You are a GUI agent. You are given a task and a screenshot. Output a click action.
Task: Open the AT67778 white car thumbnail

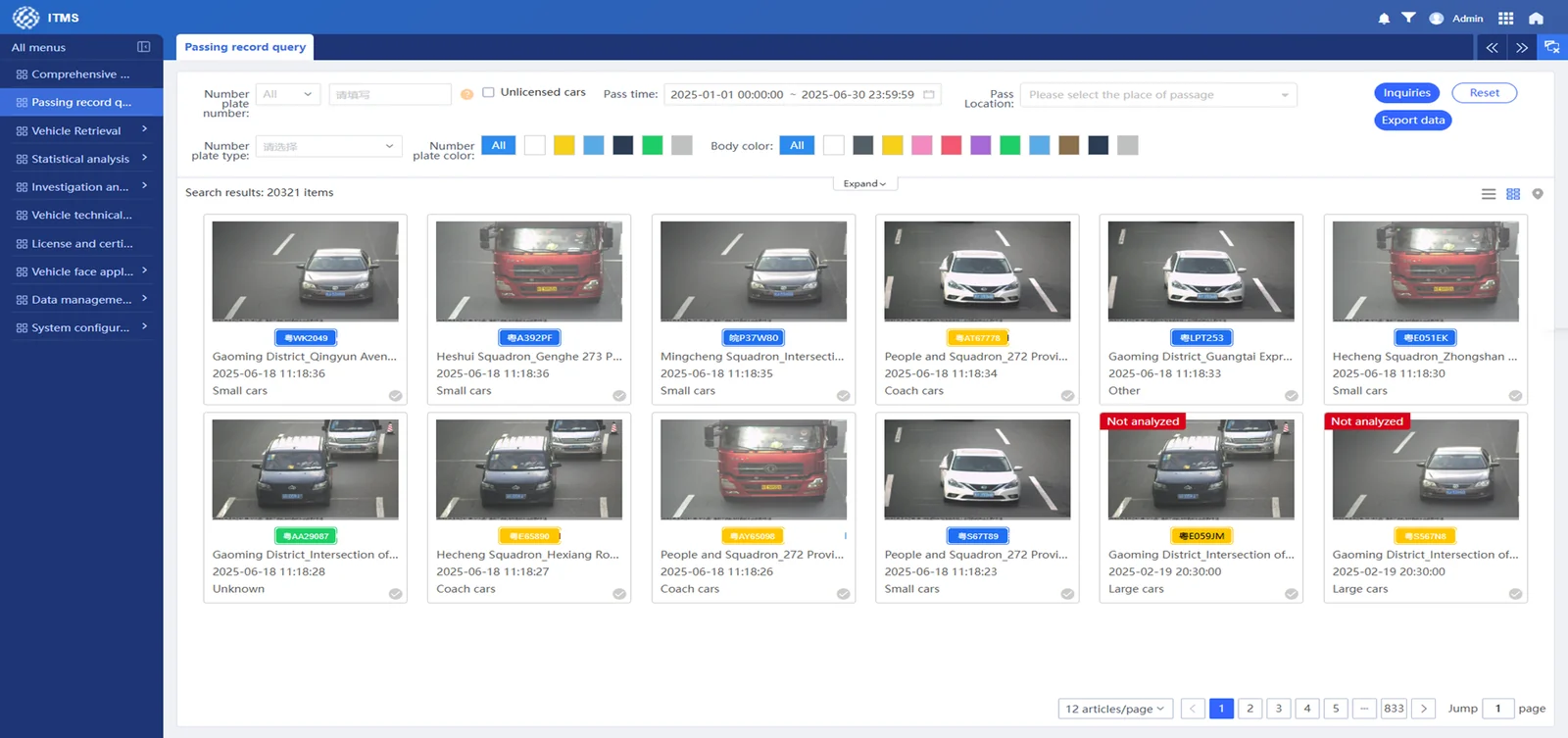point(977,271)
